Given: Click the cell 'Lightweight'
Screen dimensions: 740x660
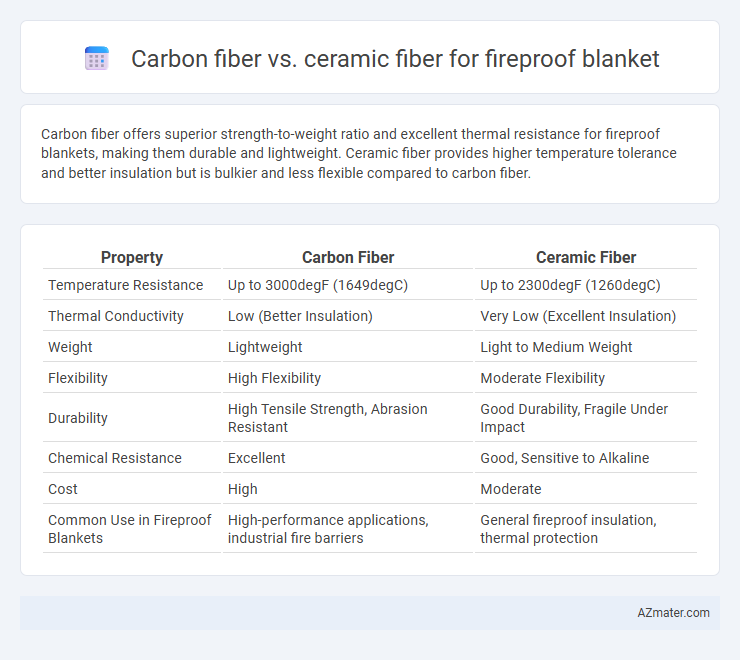Looking at the screenshot, I should pos(265,347).
